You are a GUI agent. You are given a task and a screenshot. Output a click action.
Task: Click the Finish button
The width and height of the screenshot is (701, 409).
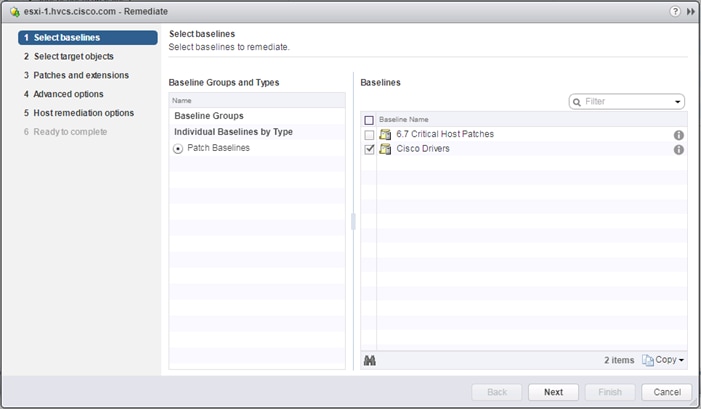[610, 392]
